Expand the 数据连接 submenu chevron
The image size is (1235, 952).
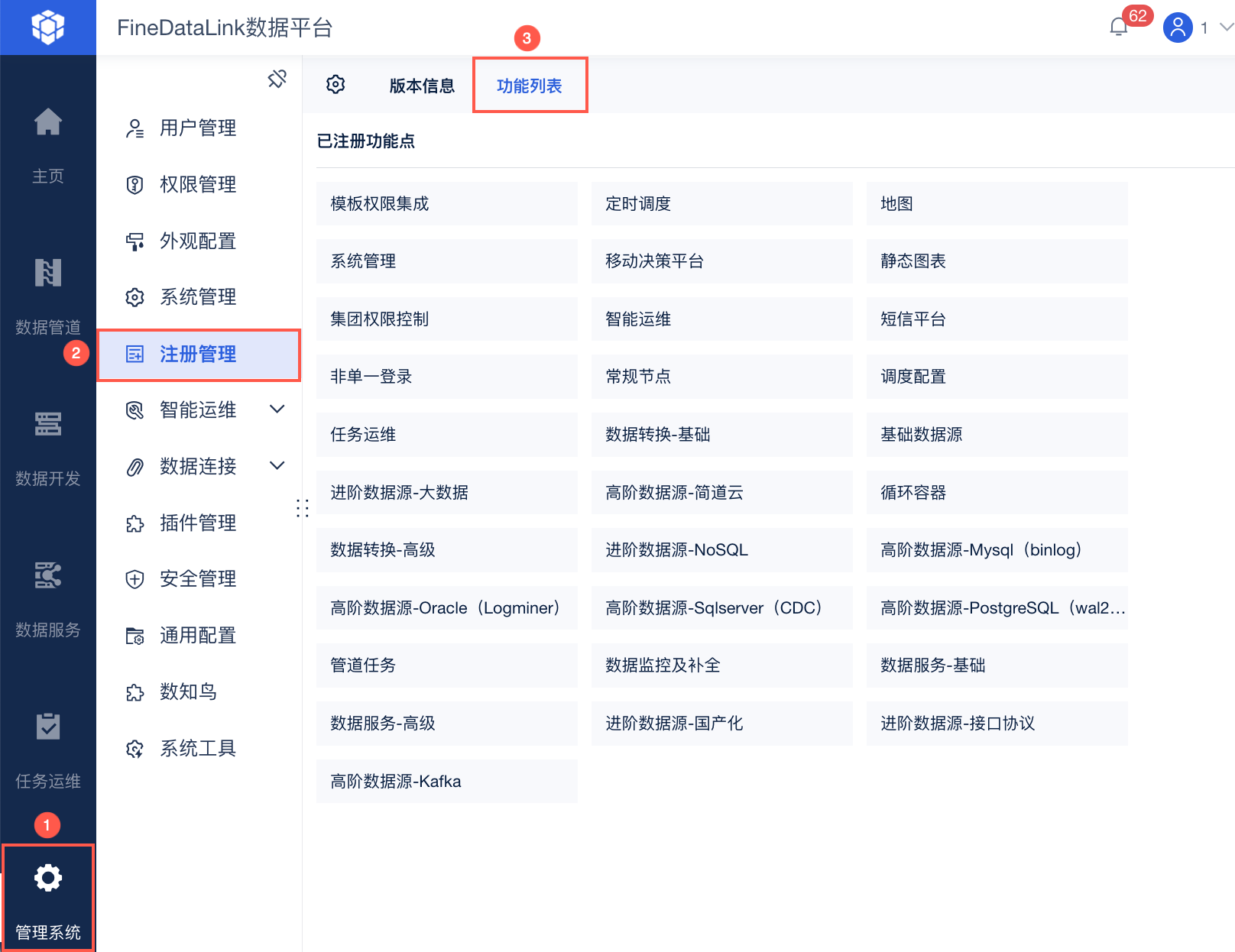point(277,465)
